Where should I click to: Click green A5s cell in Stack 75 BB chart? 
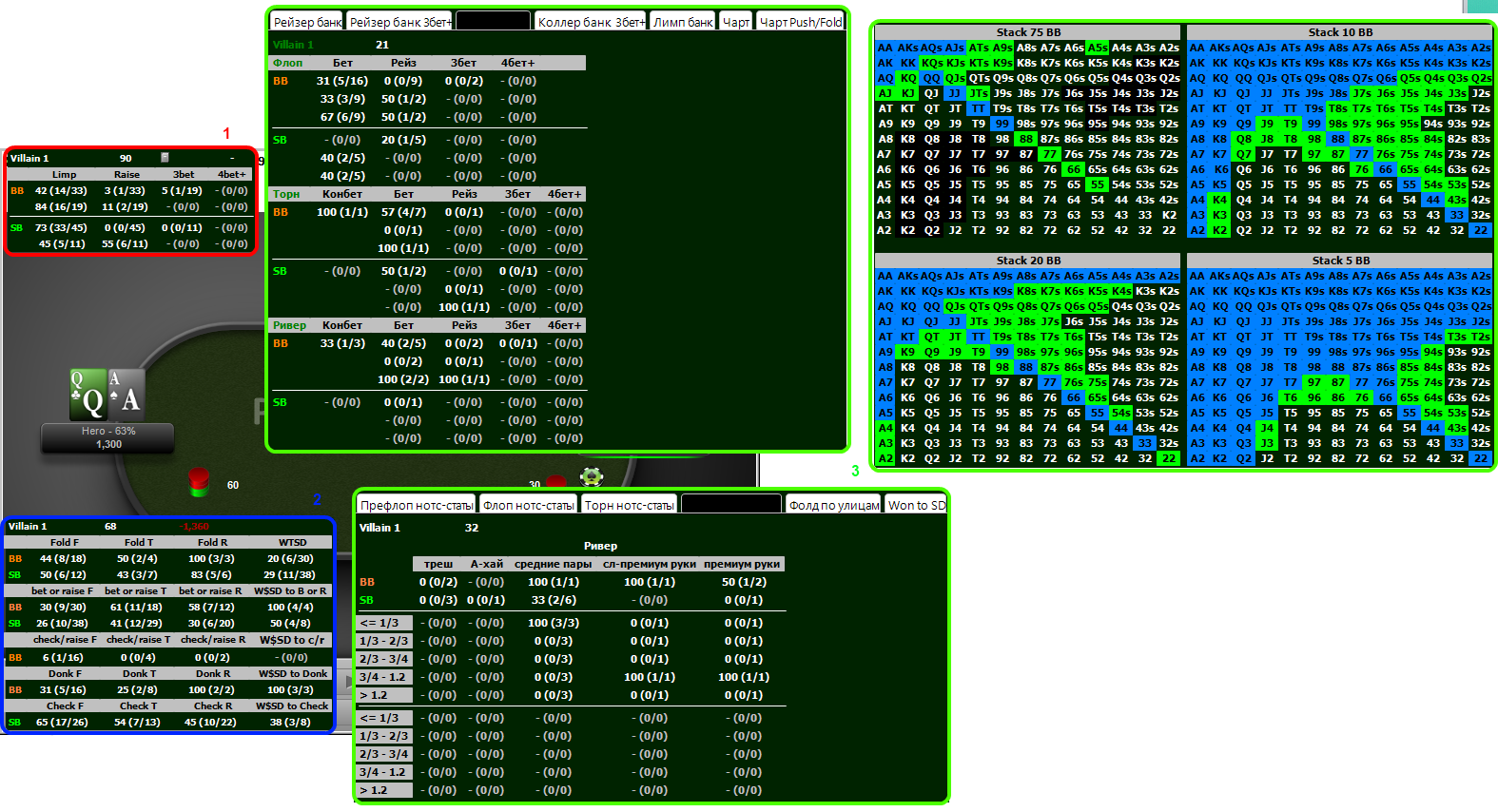coord(1098,48)
